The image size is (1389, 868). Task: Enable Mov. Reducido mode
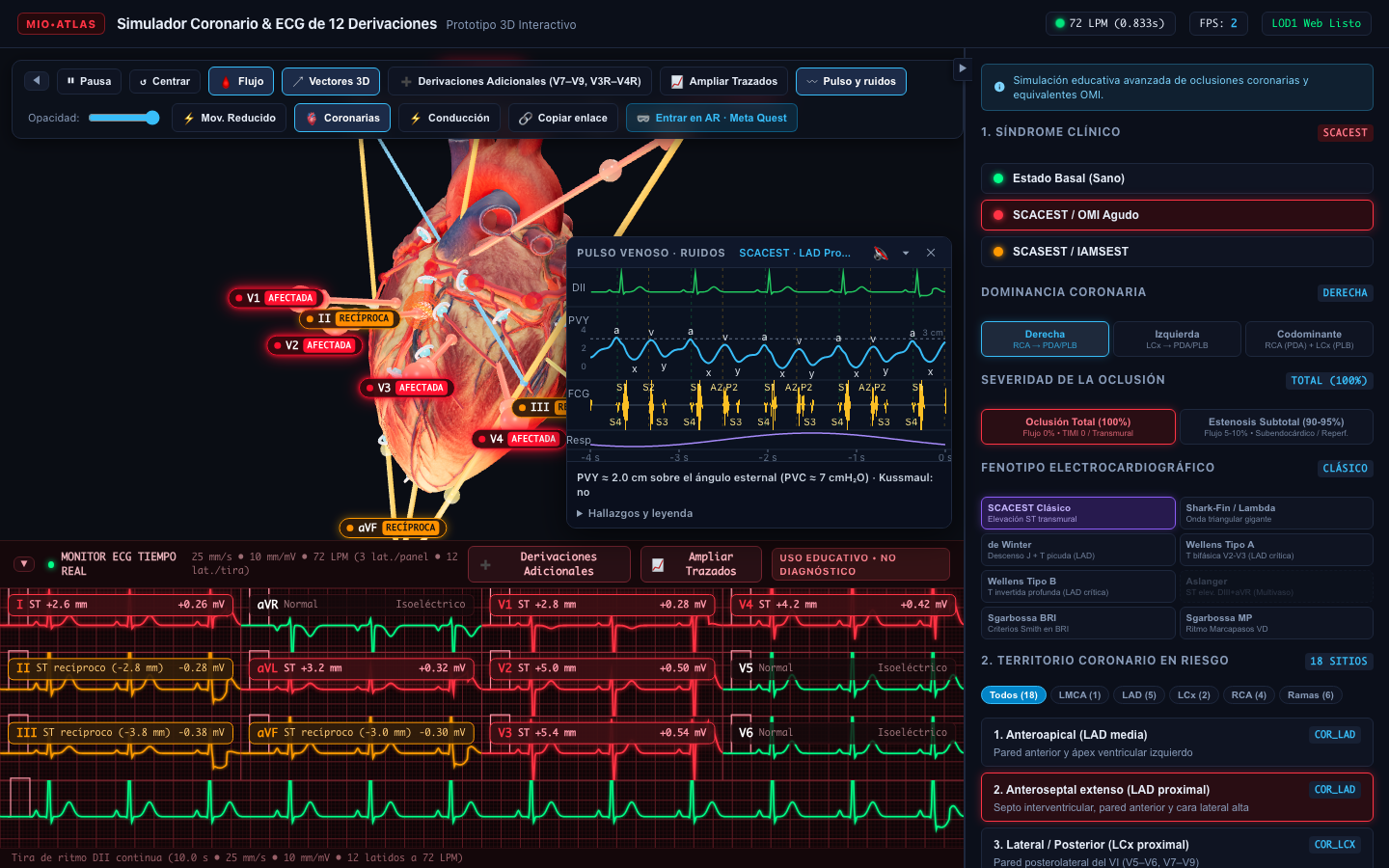point(230,118)
